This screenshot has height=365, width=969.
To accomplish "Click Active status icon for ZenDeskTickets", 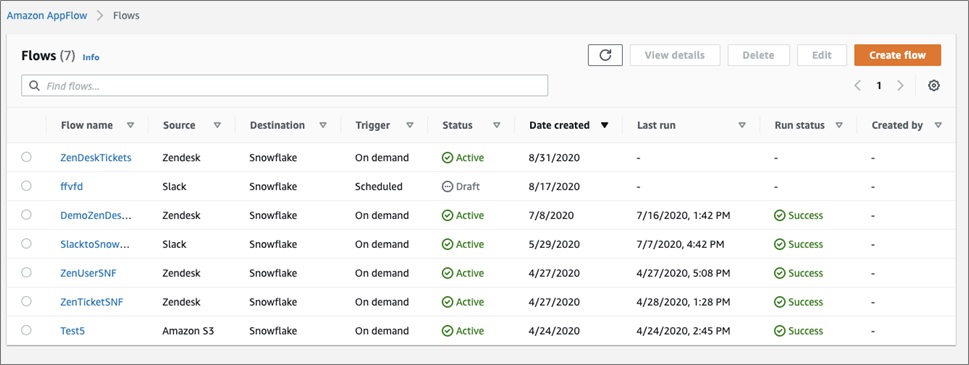I will [x=447, y=157].
